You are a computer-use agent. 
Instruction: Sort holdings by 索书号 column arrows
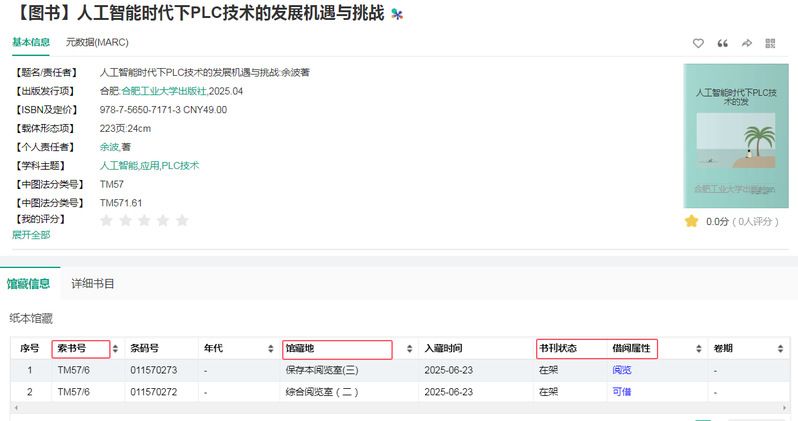point(115,349)
